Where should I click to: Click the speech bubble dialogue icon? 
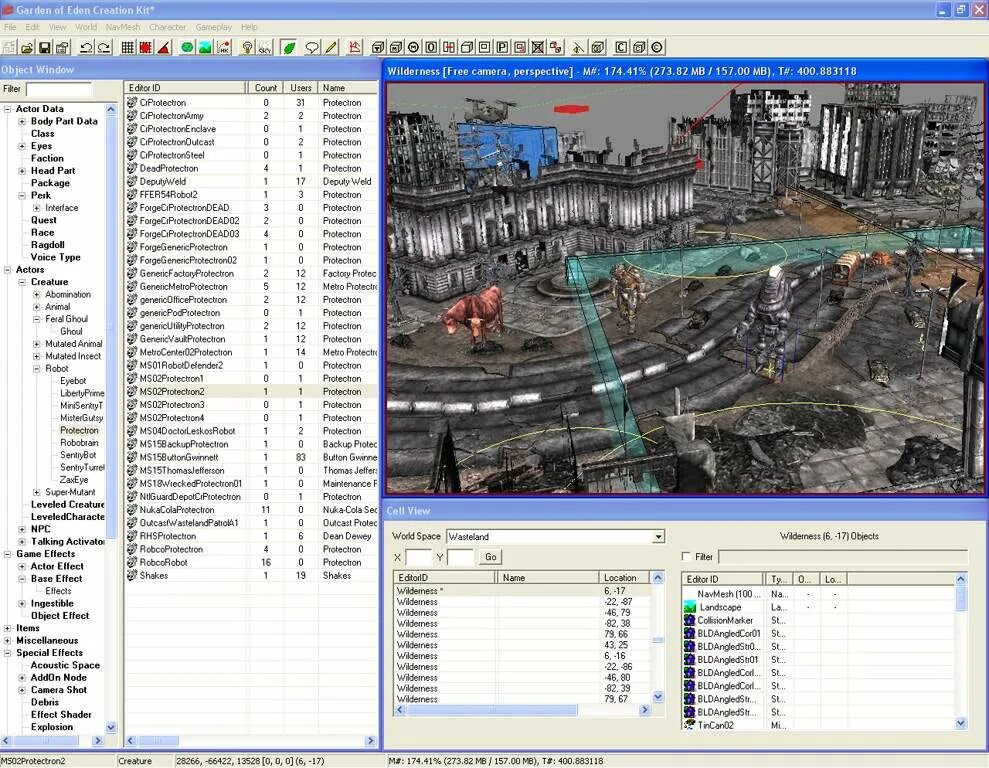click(x=312, y=47)
